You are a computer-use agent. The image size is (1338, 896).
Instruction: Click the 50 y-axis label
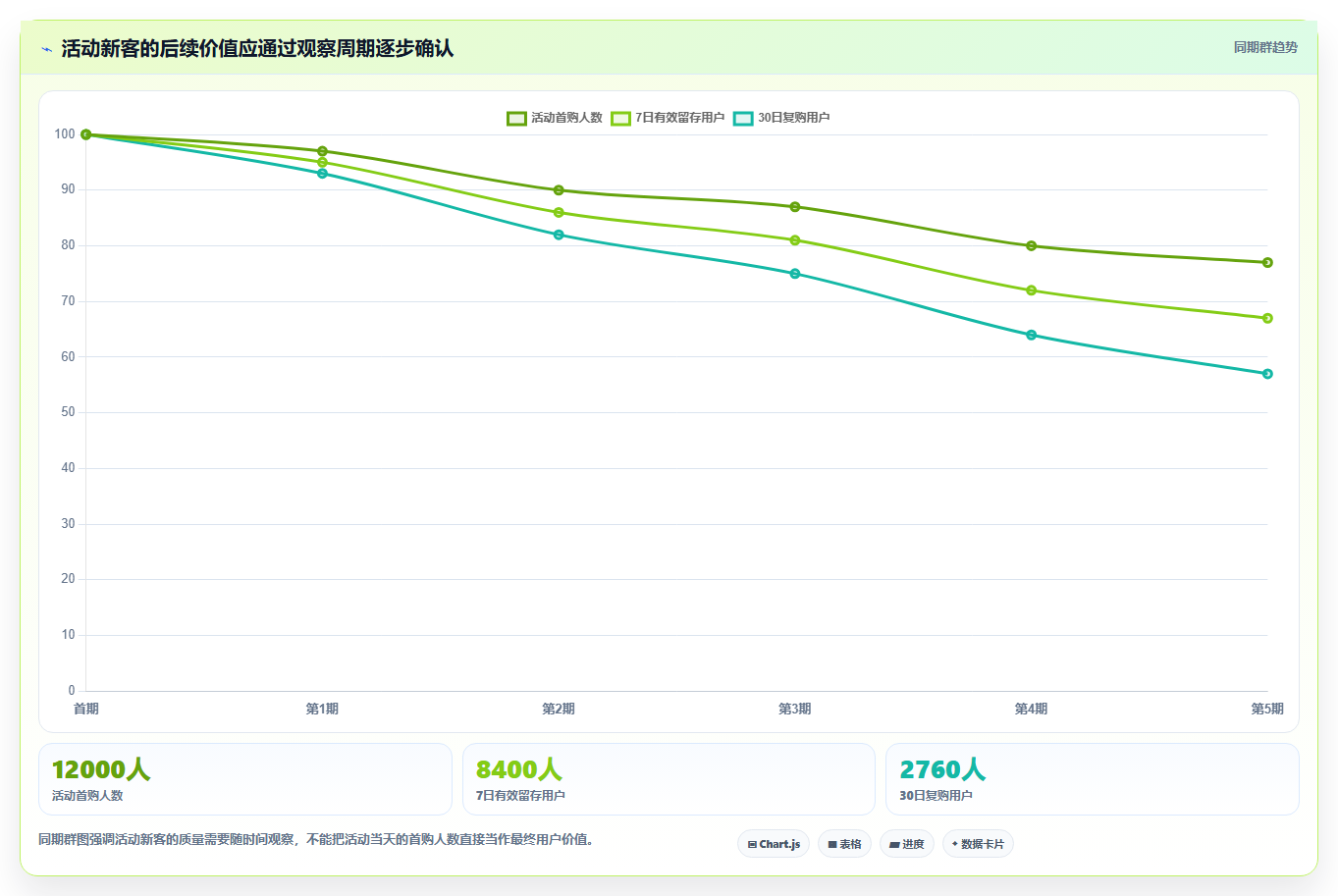[68, 412]
